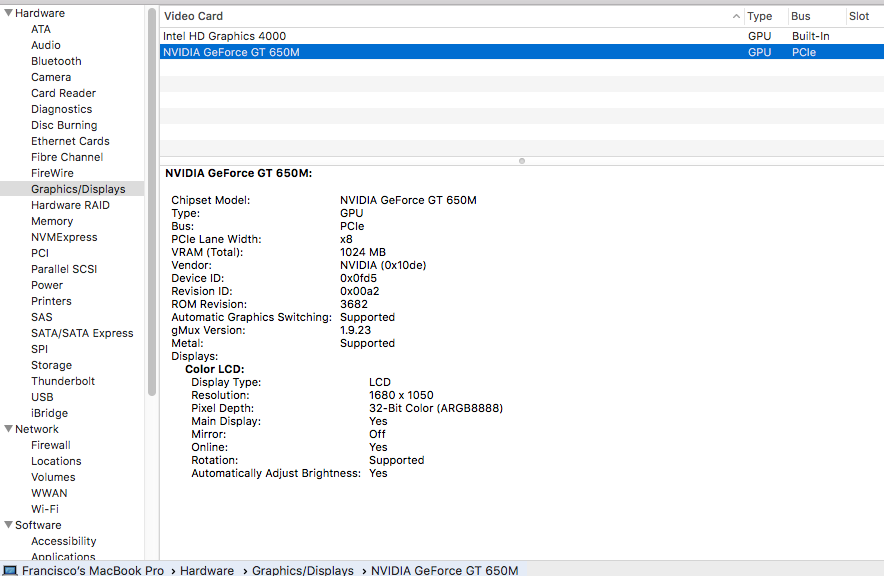884x576 pixels.
Task: Click the sidebar vertical scrollbar
Action: click(152, 203)
